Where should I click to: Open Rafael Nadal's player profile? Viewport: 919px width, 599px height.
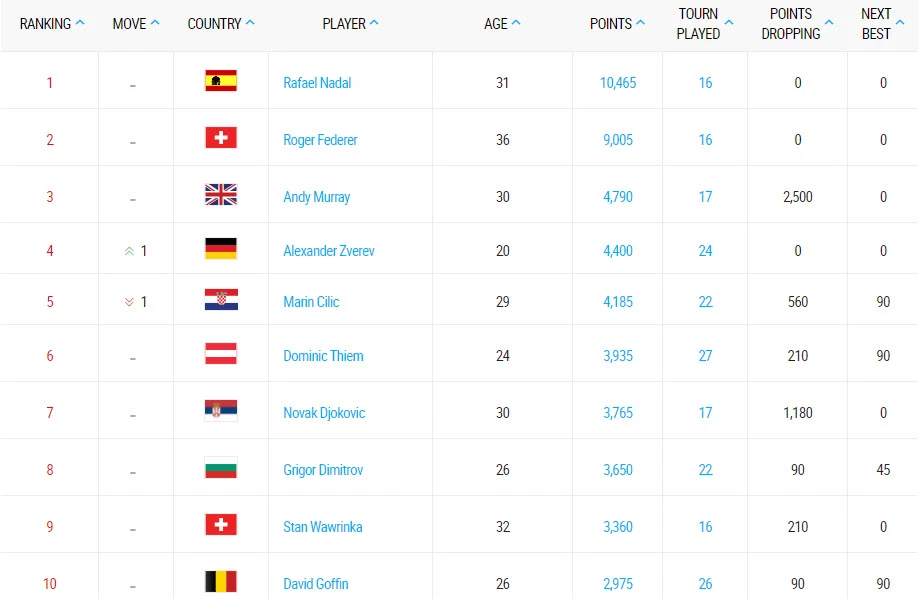[x=317, y=83]
